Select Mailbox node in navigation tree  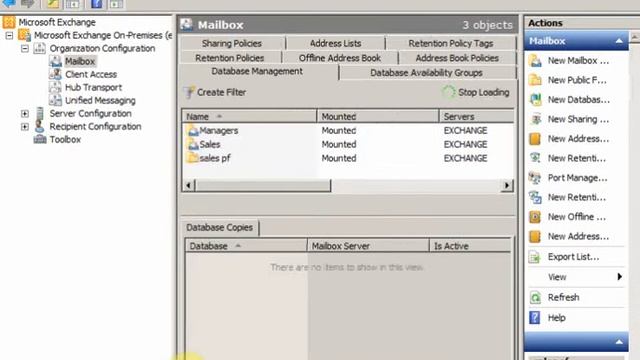pyautogui.click(x=80, y=61)
